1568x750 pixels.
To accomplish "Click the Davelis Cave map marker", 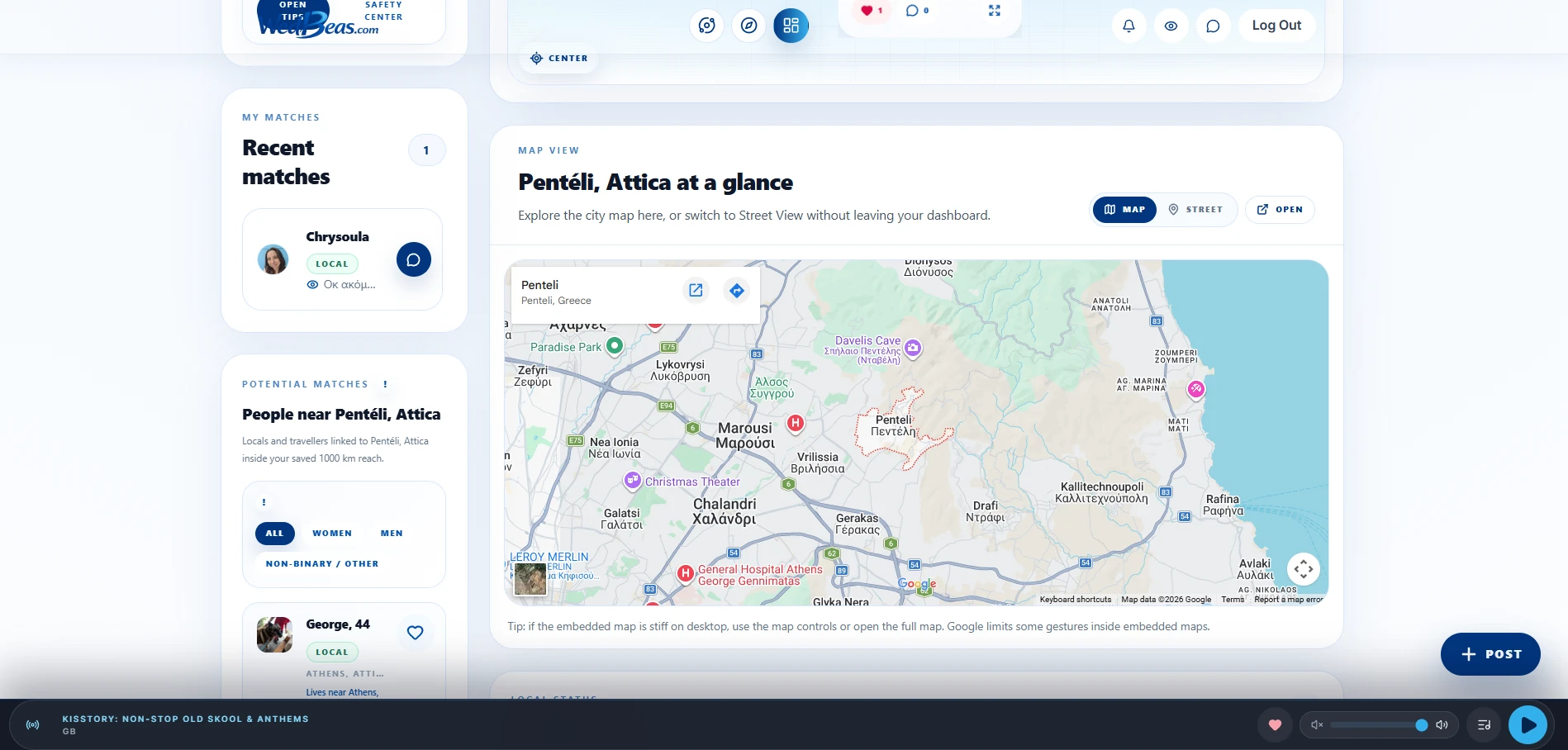I will click(913, 348).
